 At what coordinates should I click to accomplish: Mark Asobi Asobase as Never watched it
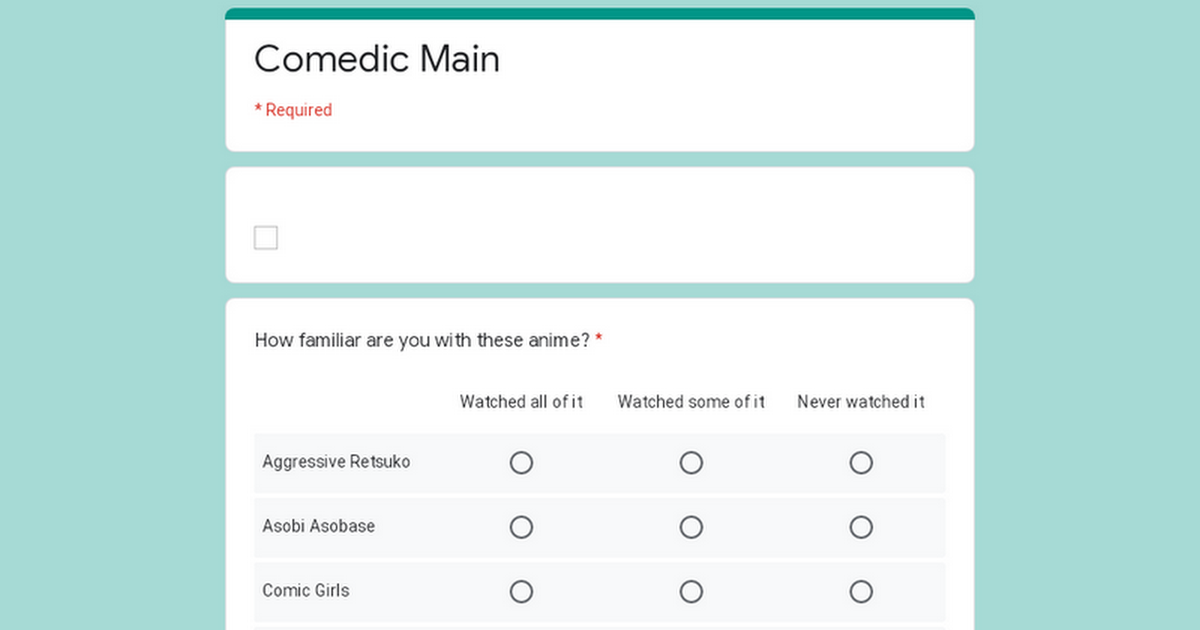861,527
